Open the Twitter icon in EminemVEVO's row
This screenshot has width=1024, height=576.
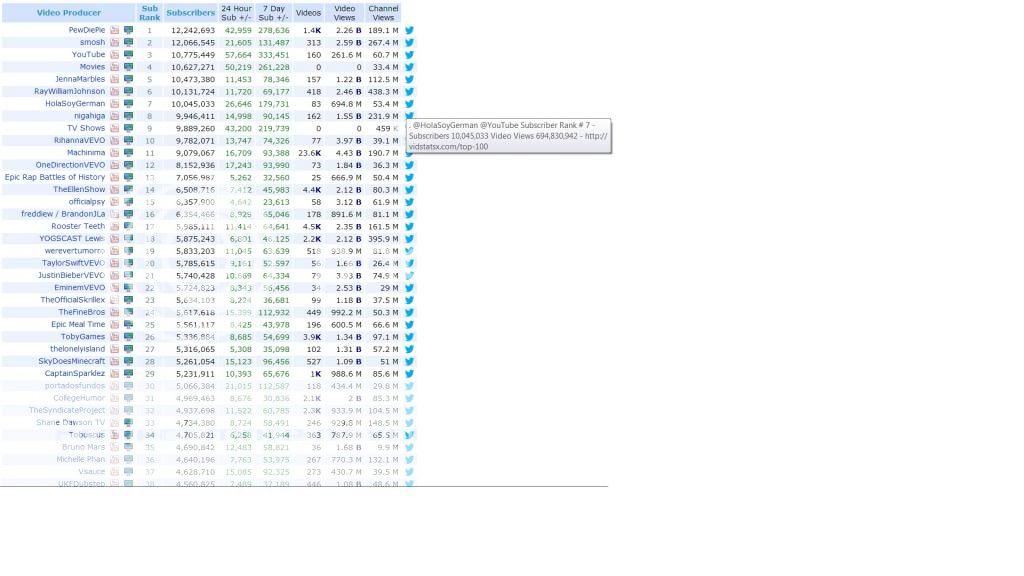click(409, 288)
